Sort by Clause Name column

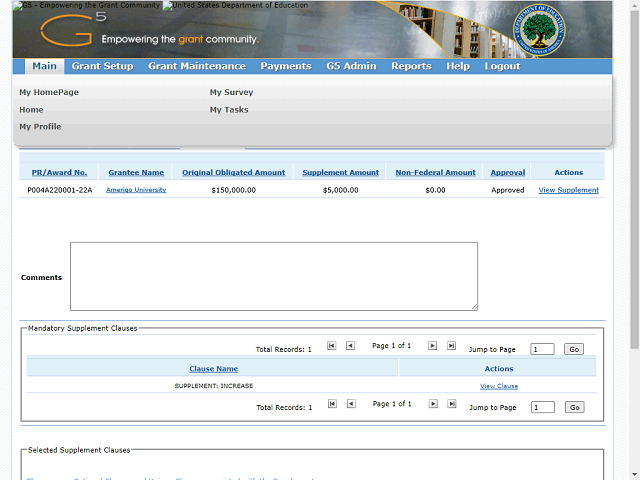[213, 369]
